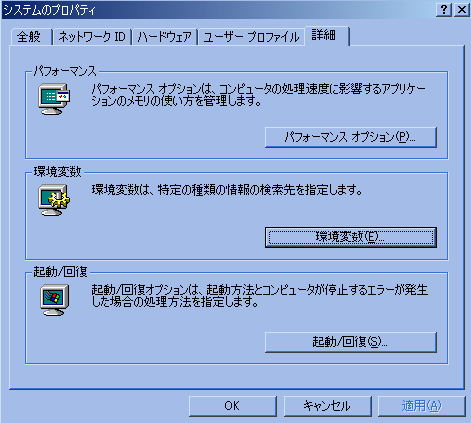Click the システムのプロパティ title bar
The height and width of the screenshot is (423, 471).
217,10
